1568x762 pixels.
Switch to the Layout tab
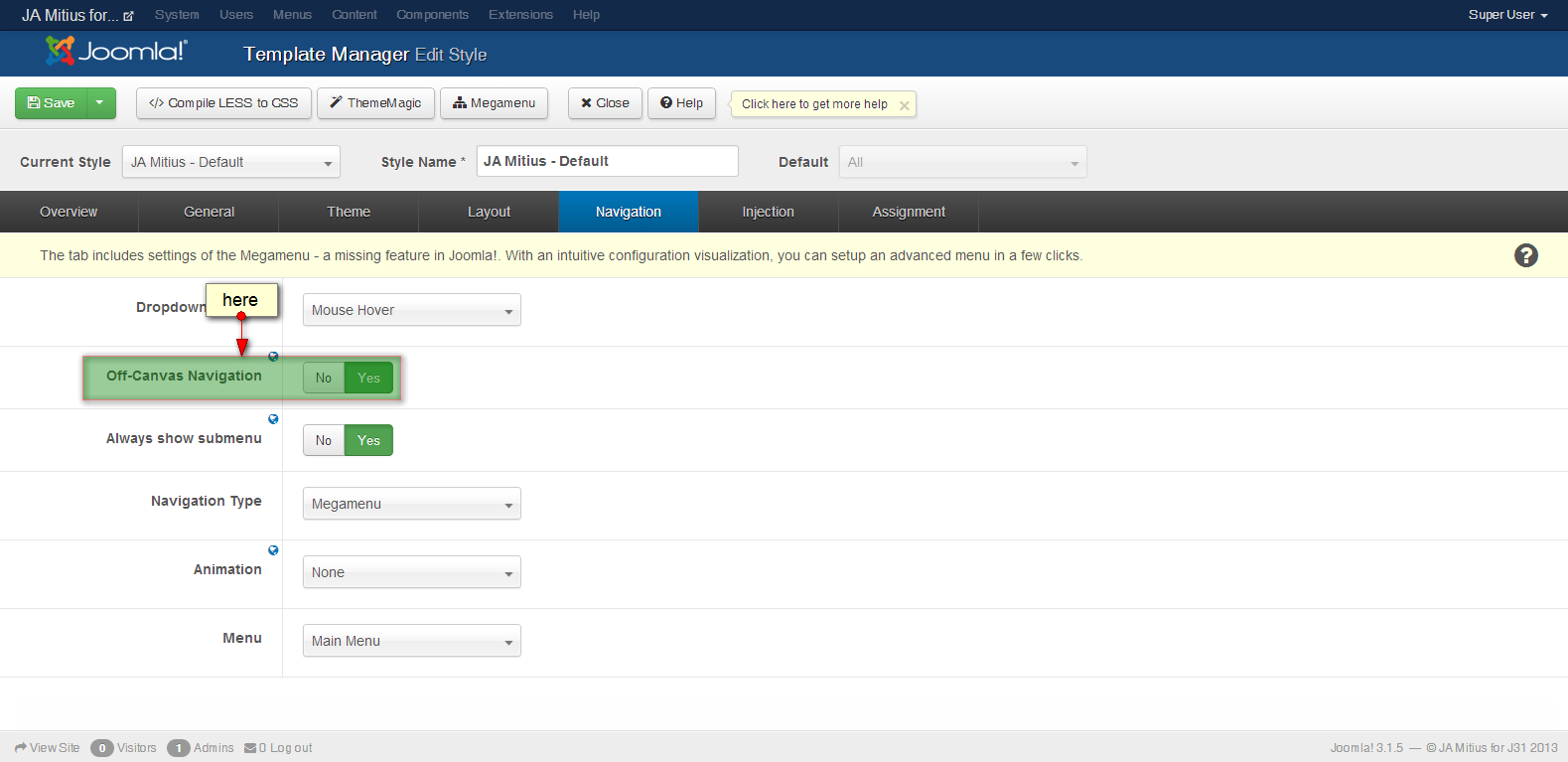tap(489, 212)
